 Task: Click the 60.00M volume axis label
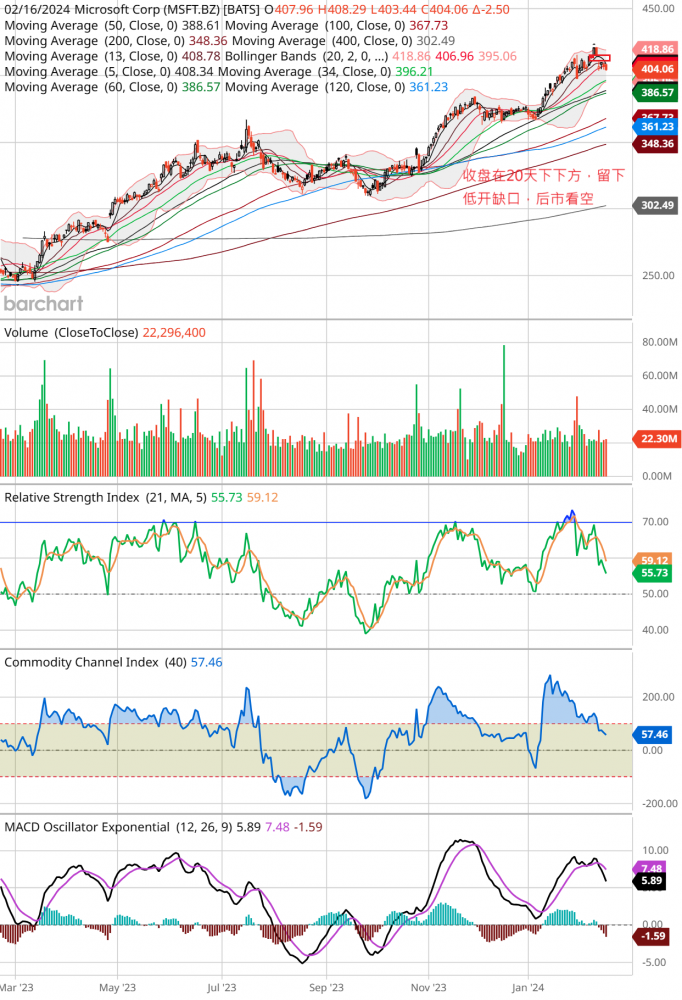(x=659, y=375)
